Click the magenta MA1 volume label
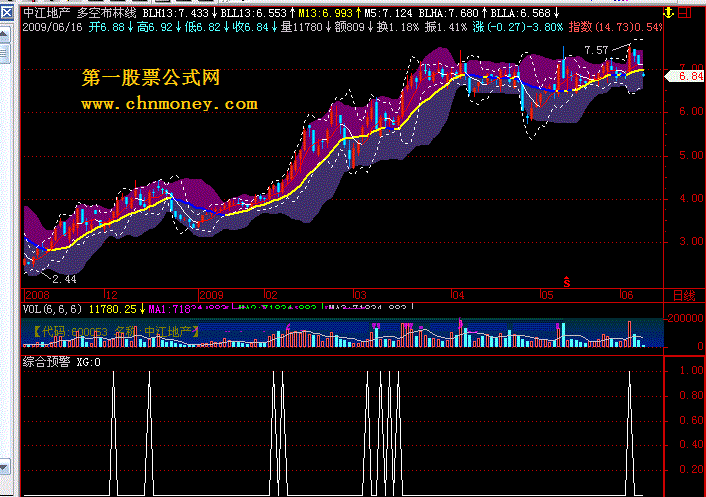This screenshot has height=497, width=706. point(170,309)
